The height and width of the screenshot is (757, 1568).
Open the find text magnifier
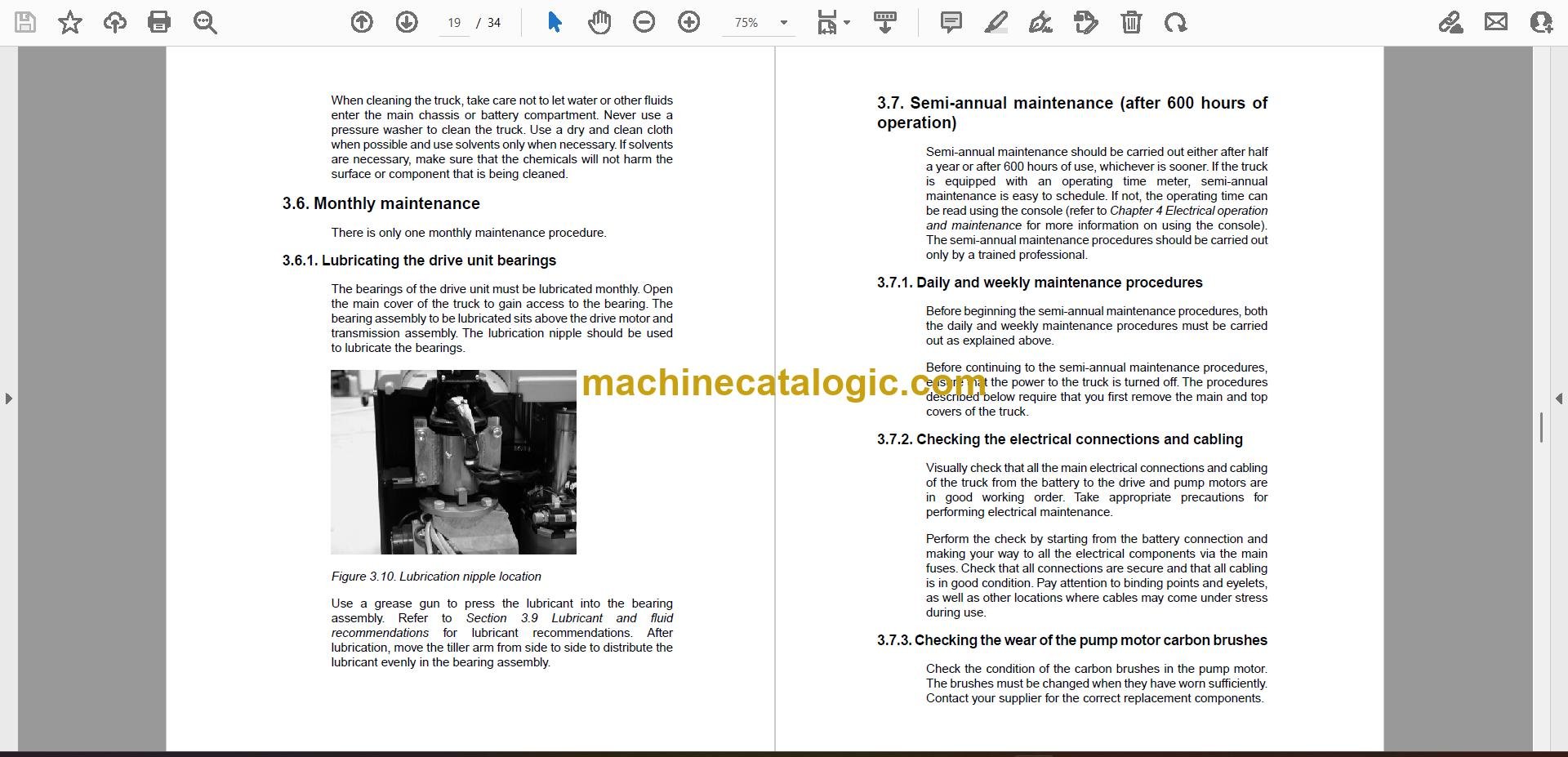tap(204, 22)
